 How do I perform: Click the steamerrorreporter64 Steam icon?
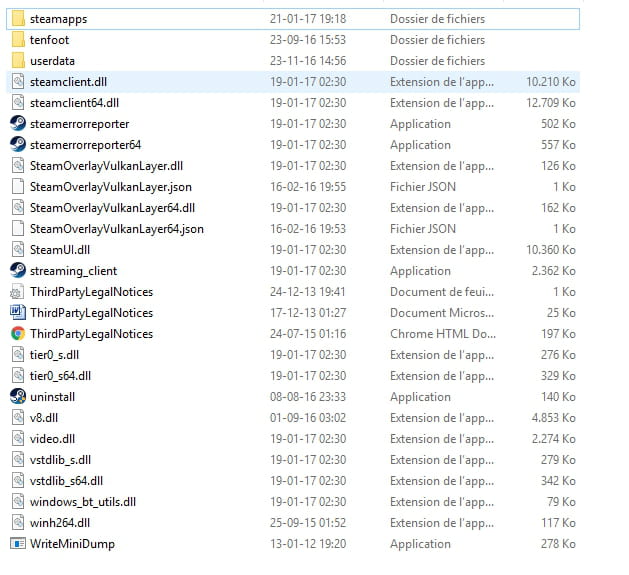[x=18, y=144]
